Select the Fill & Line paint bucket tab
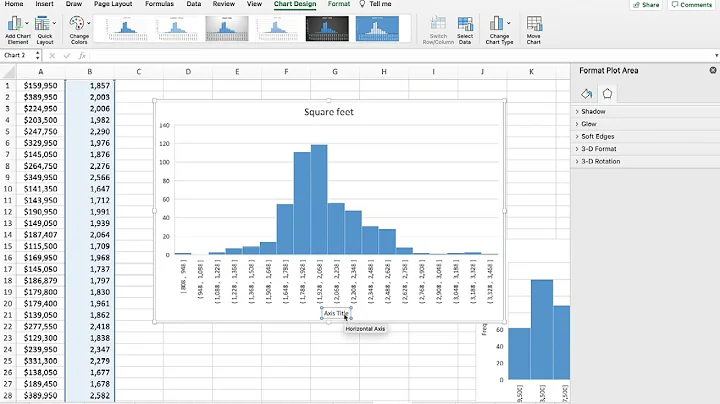The image size is (720, 404). pos(586,94)
